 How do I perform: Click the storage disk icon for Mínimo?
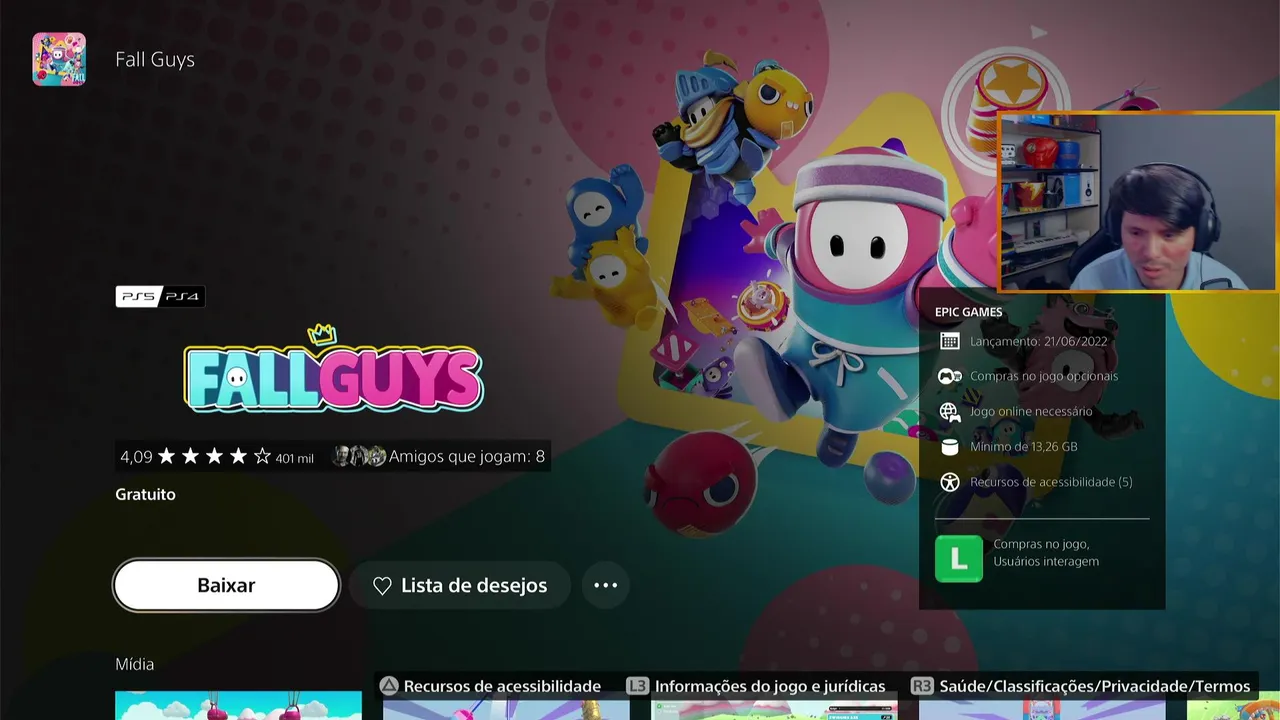coord(949,447)
